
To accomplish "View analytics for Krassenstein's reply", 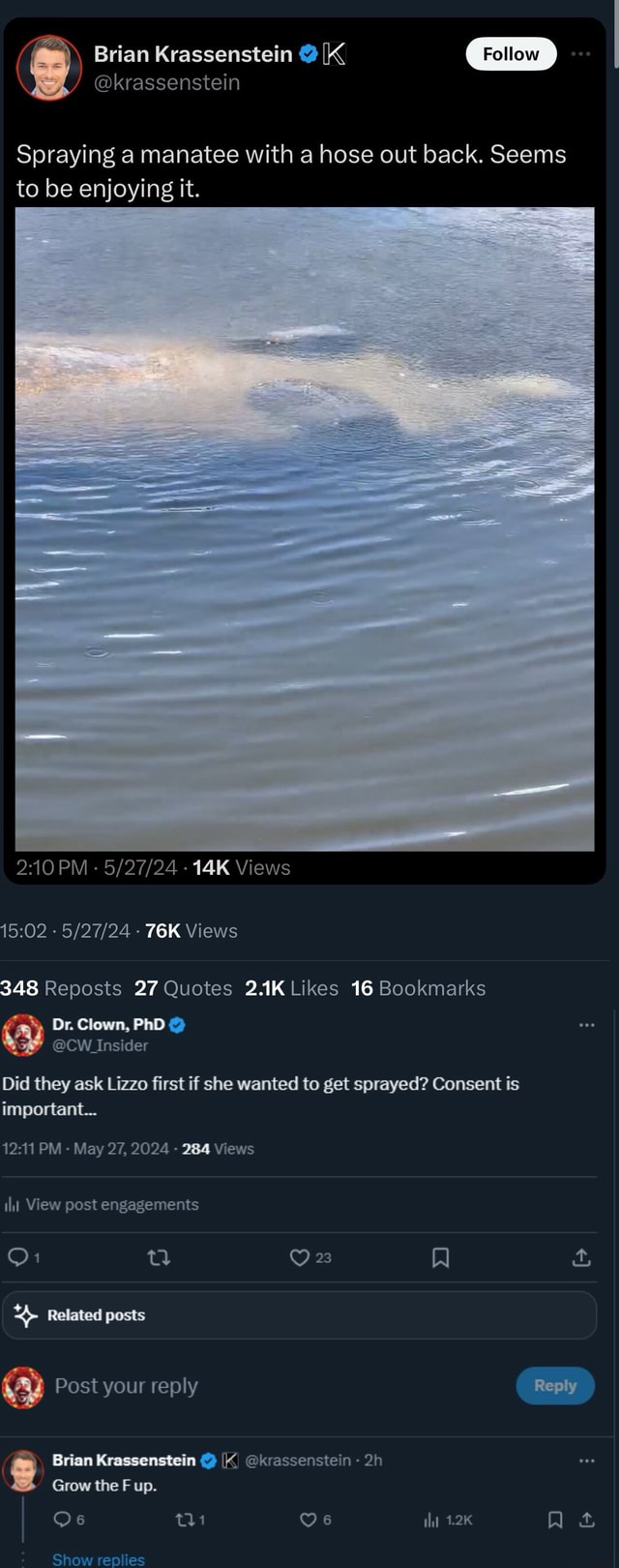I will coord(432,1520).
